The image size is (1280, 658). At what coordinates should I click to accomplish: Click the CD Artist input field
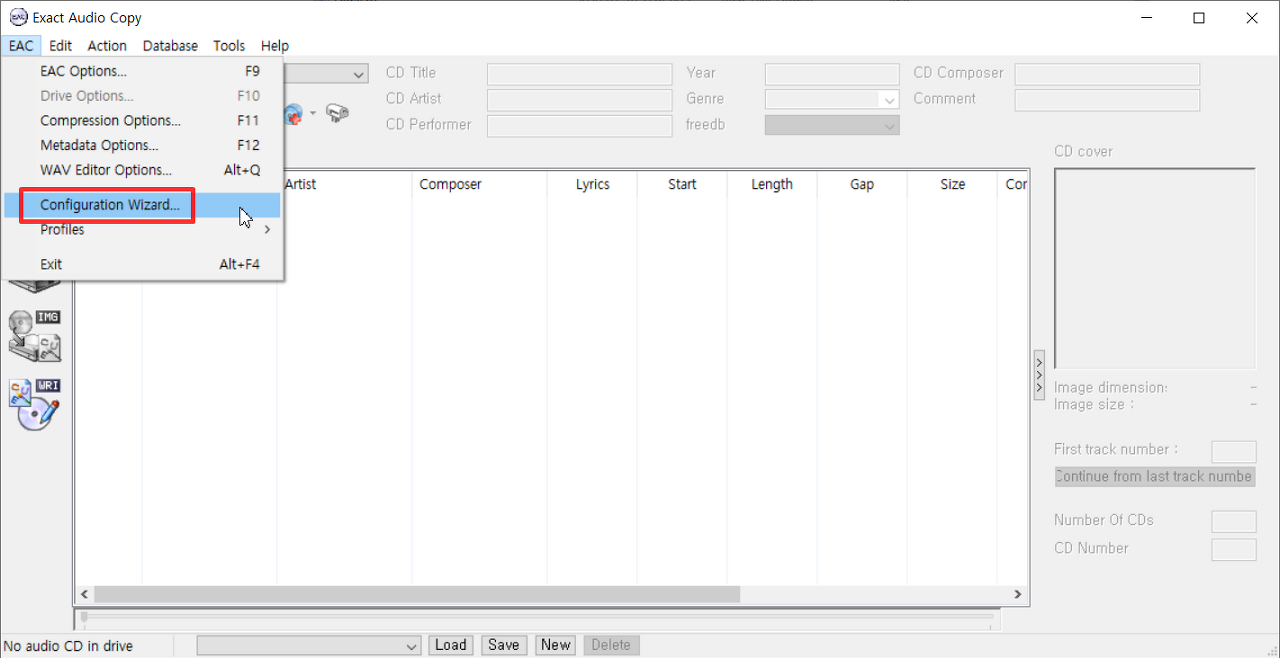tap(580, 99)
